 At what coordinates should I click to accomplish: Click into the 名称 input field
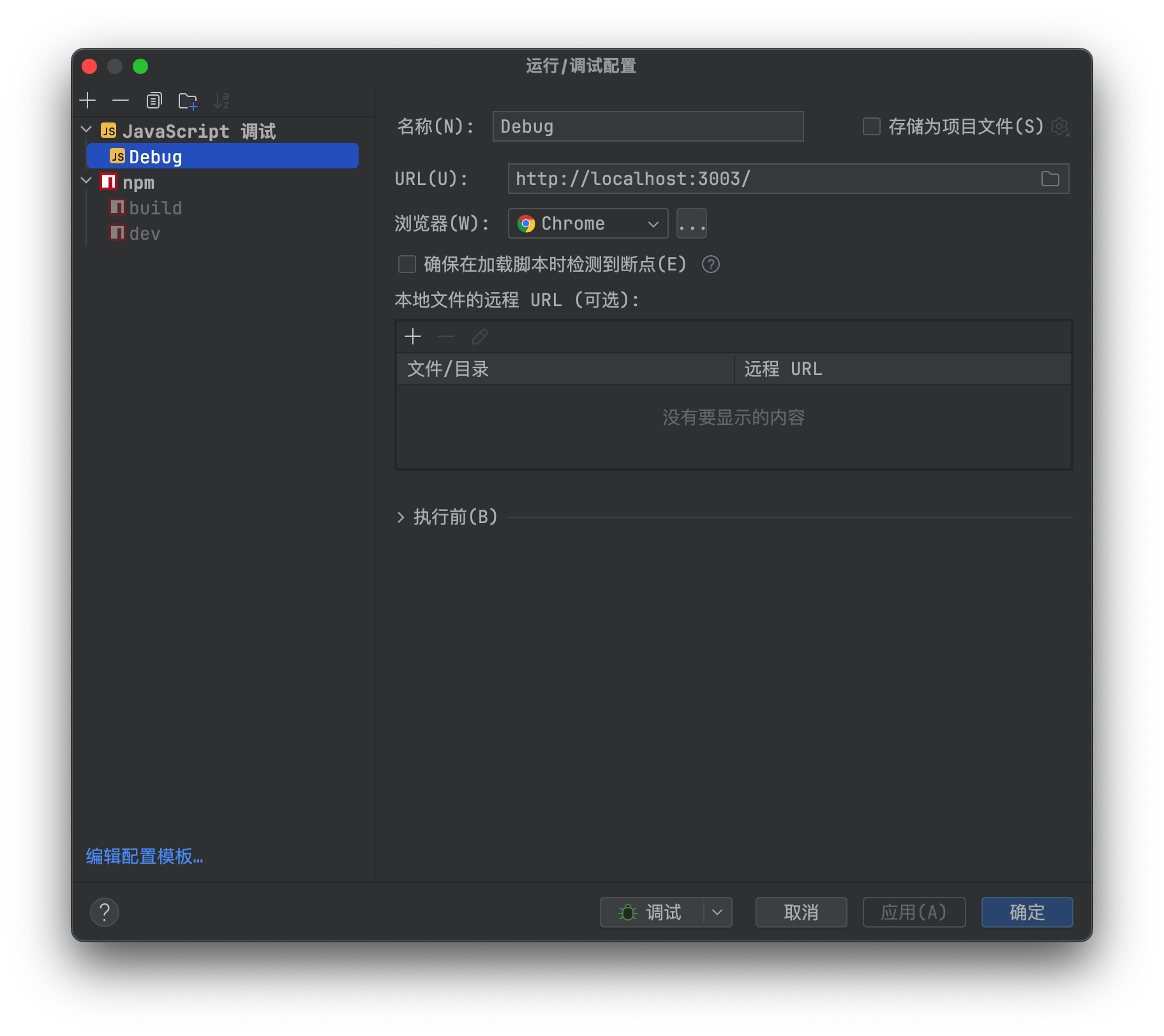[x=647, y=126]
